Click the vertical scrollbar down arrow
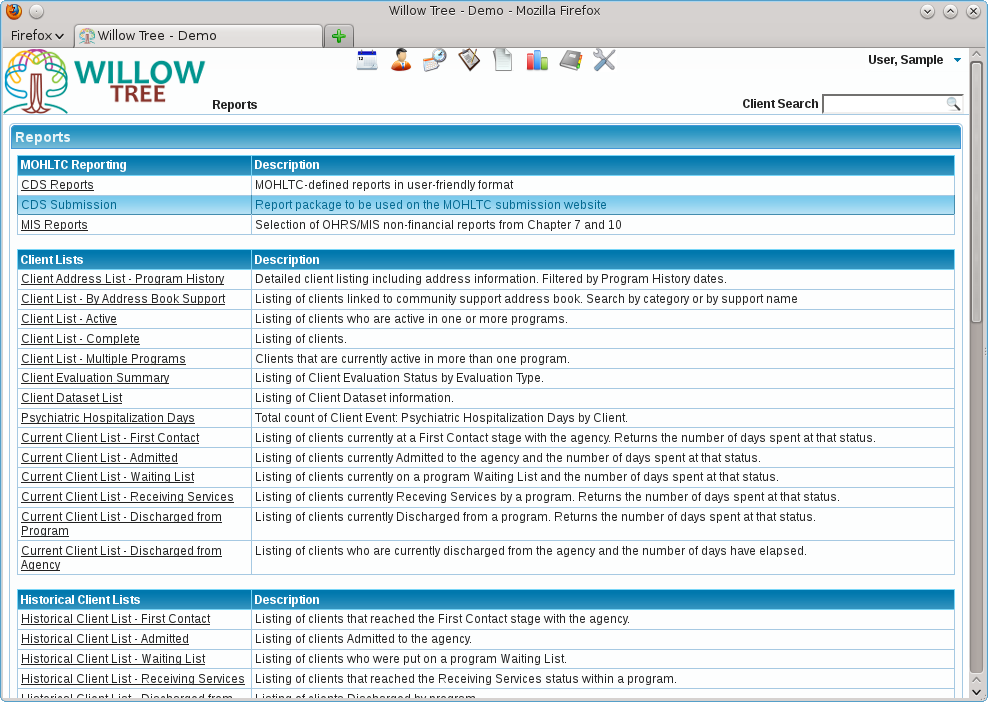988x702 pixels. tap(976, 692)
